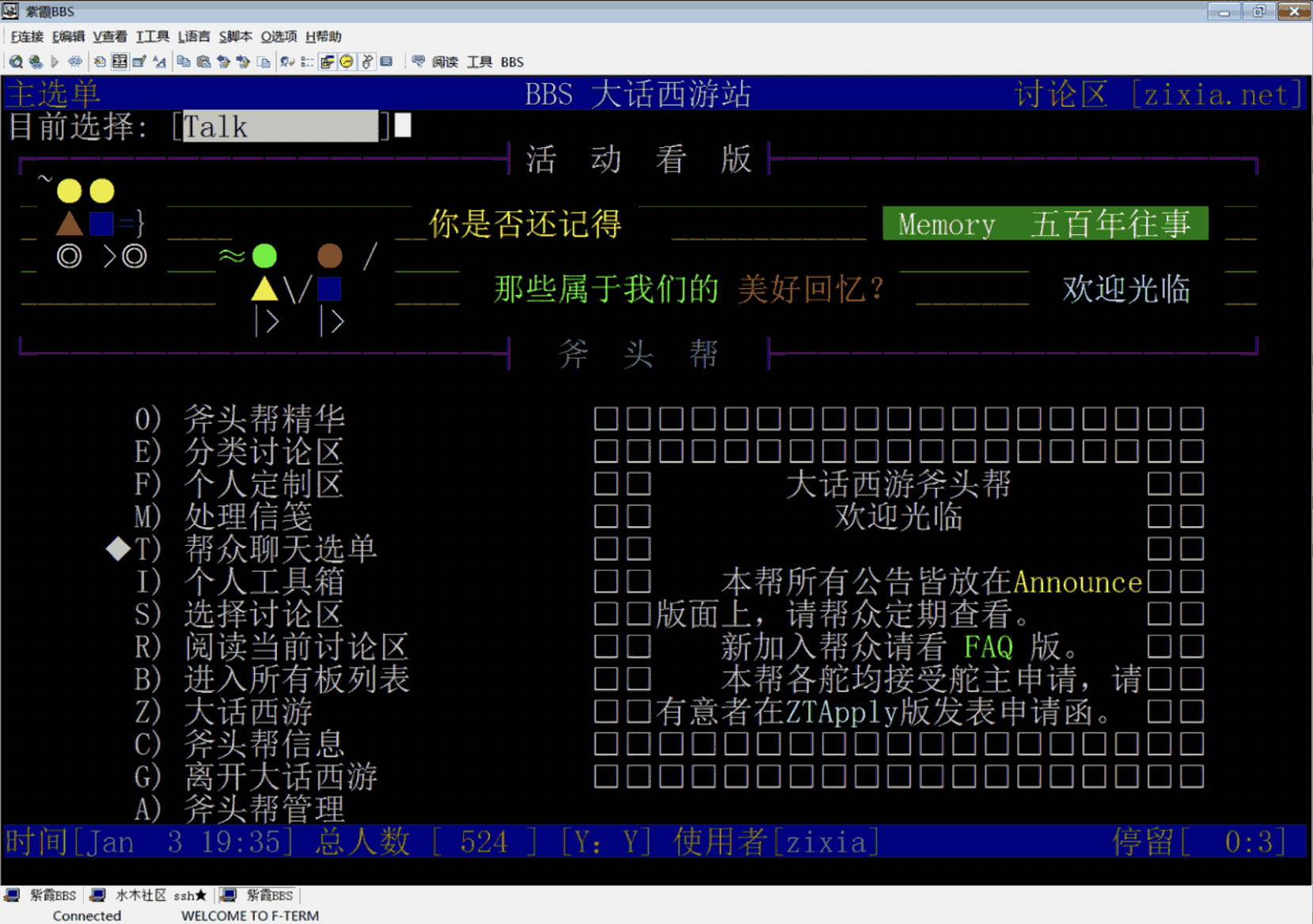1313x924 pixels.
Task: Open the font configuration icon
Action: [159, 61]
